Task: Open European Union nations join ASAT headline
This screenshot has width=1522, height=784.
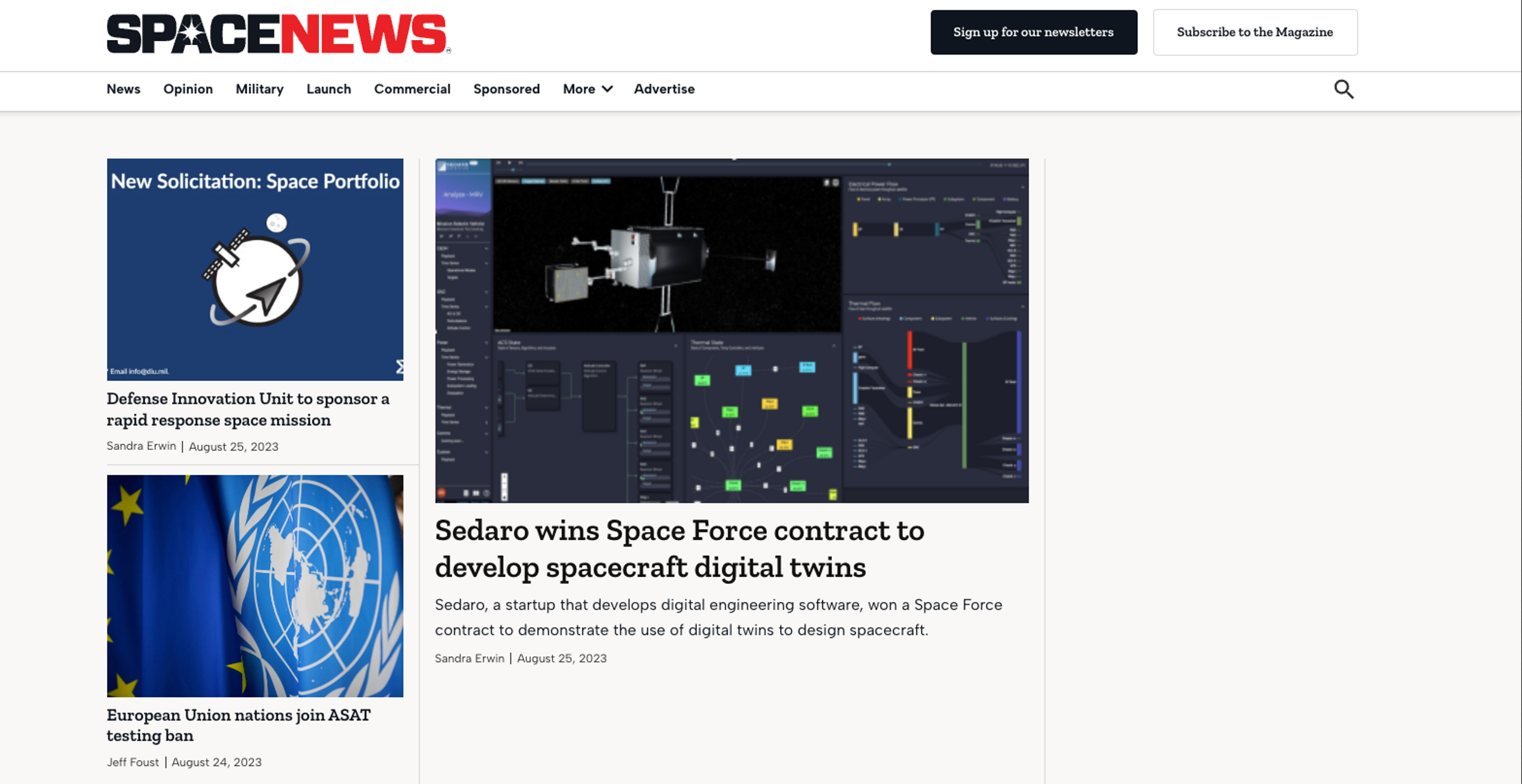Action: point(238,725)
